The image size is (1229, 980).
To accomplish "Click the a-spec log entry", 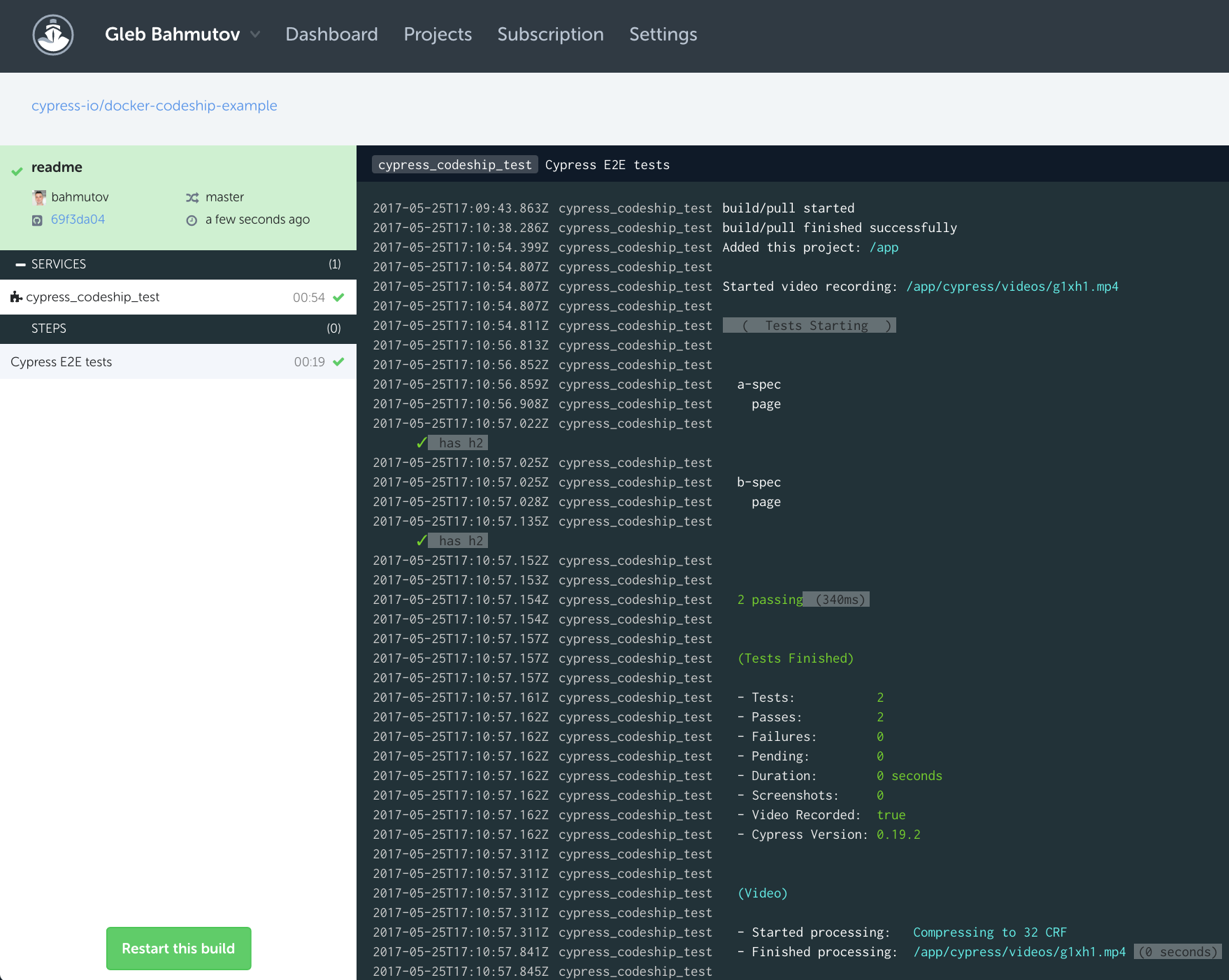I will 759,384.
